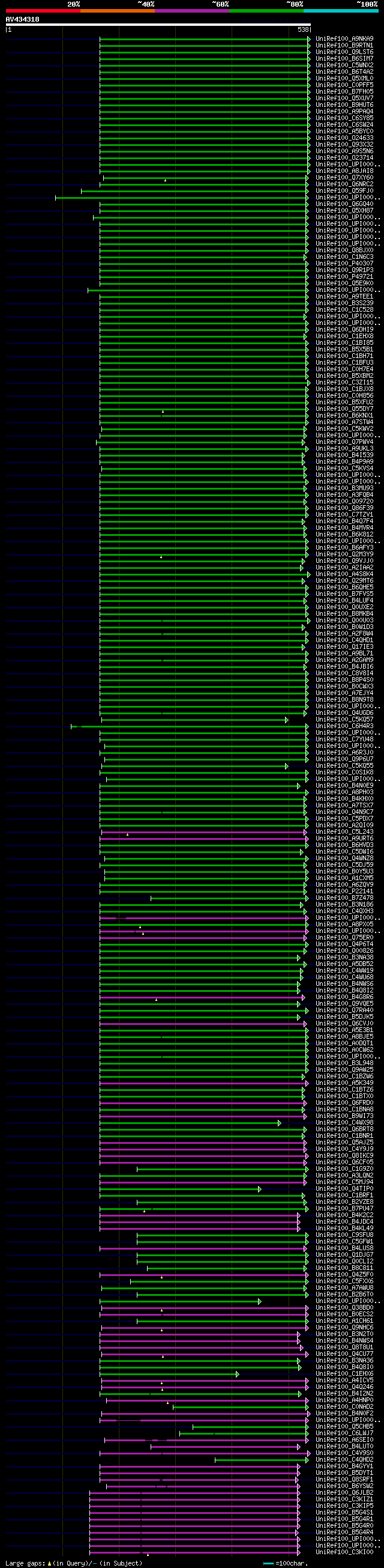Select hit label UniRef100_O24633
This screenshot has width=384, height=1568.
coord(344,138)
